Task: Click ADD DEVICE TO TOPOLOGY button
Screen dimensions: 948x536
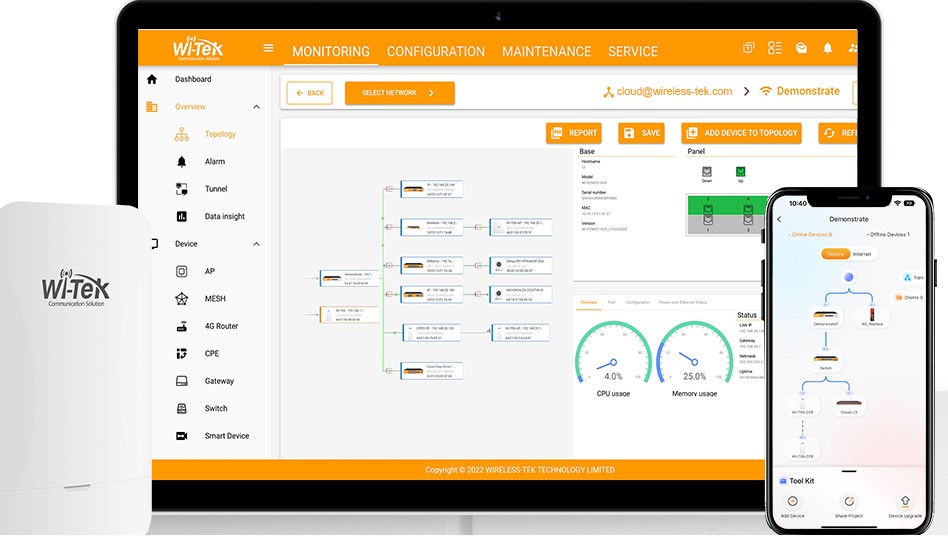Action: (742, 133)
